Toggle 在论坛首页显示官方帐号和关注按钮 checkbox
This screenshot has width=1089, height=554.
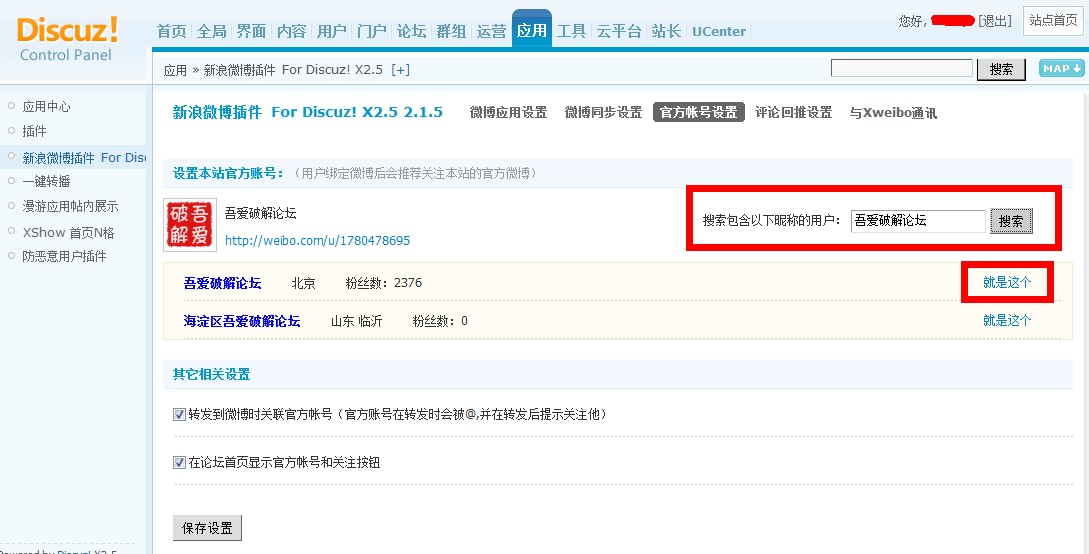pyautogui.click(x=179, y=462)
